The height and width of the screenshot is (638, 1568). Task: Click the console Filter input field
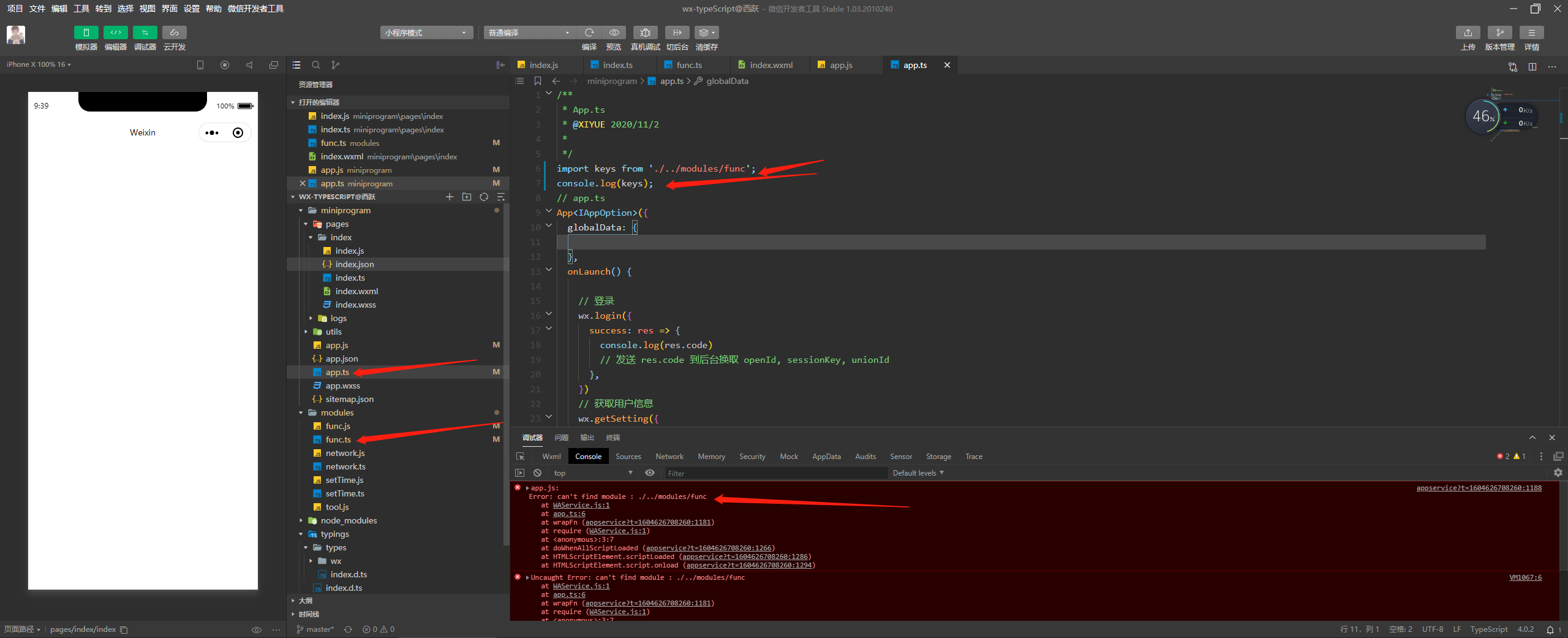pyautogui.click(x=775, y=473)
